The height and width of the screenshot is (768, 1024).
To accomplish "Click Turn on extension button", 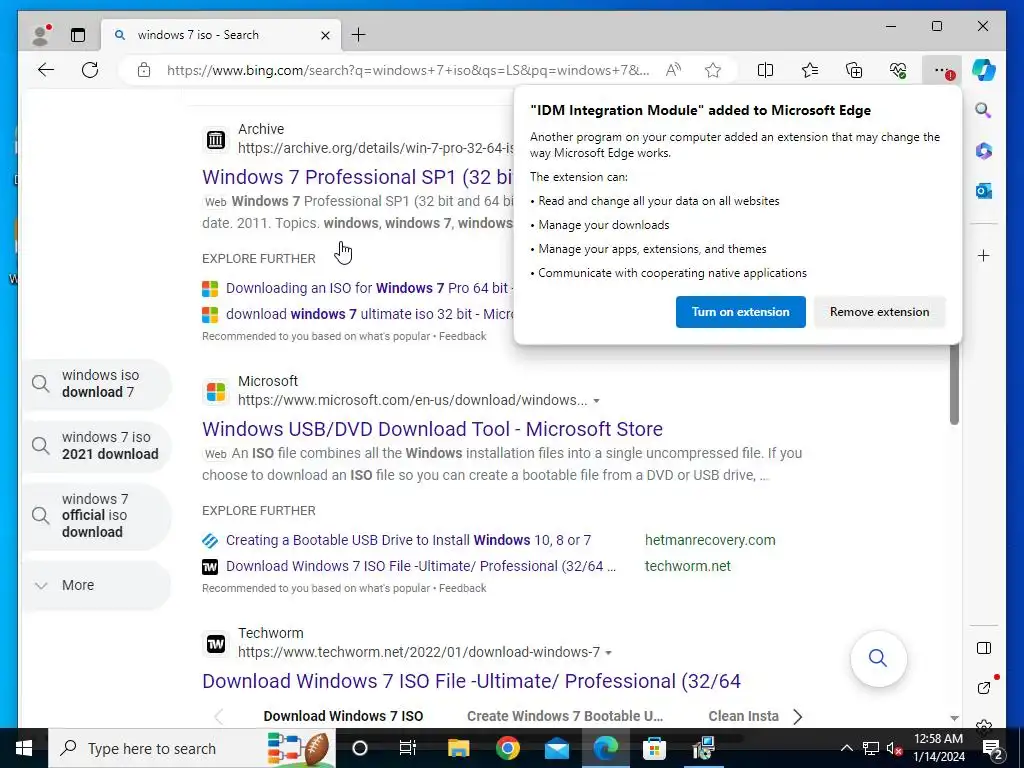I will pos(741,312).
